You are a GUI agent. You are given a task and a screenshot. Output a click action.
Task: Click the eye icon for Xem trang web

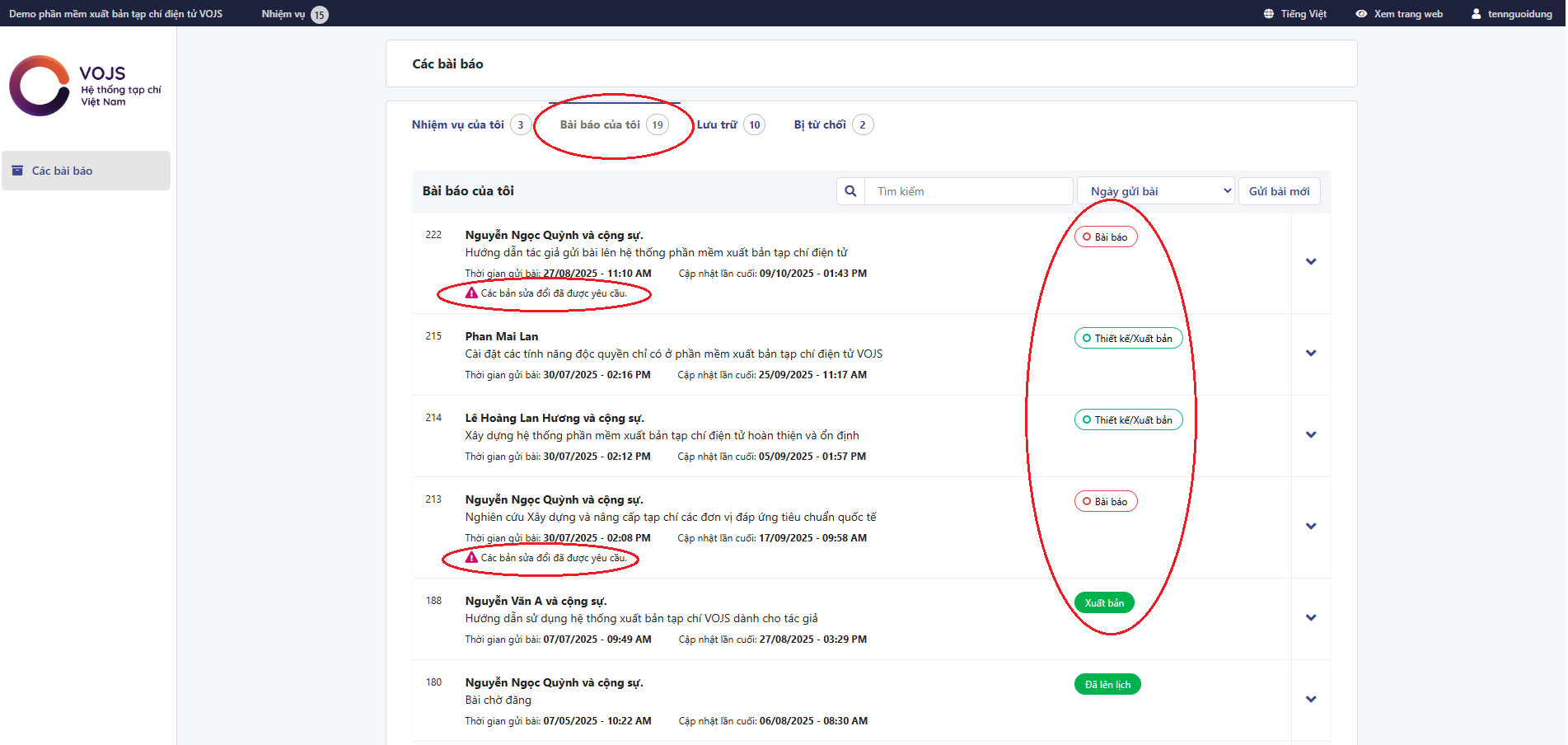(1361, 14)
